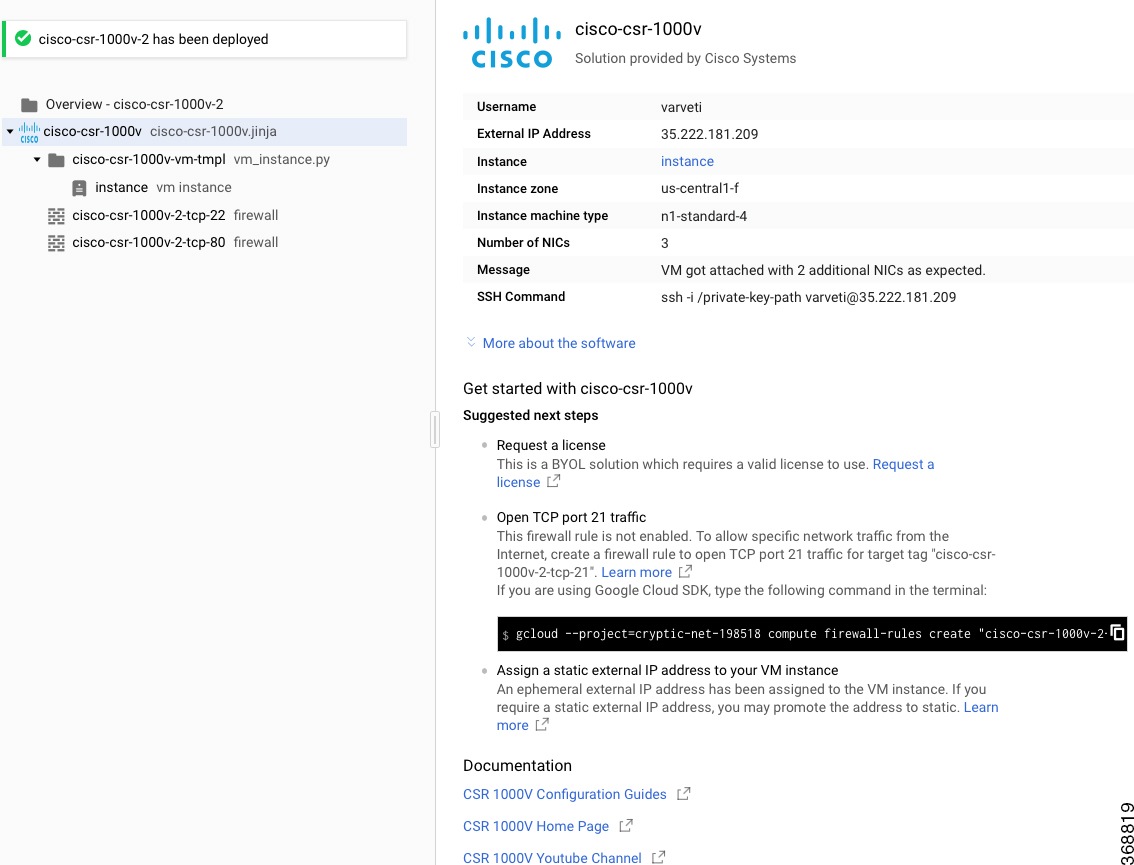Click the Request a license step heading

click(x=551, y=446)
